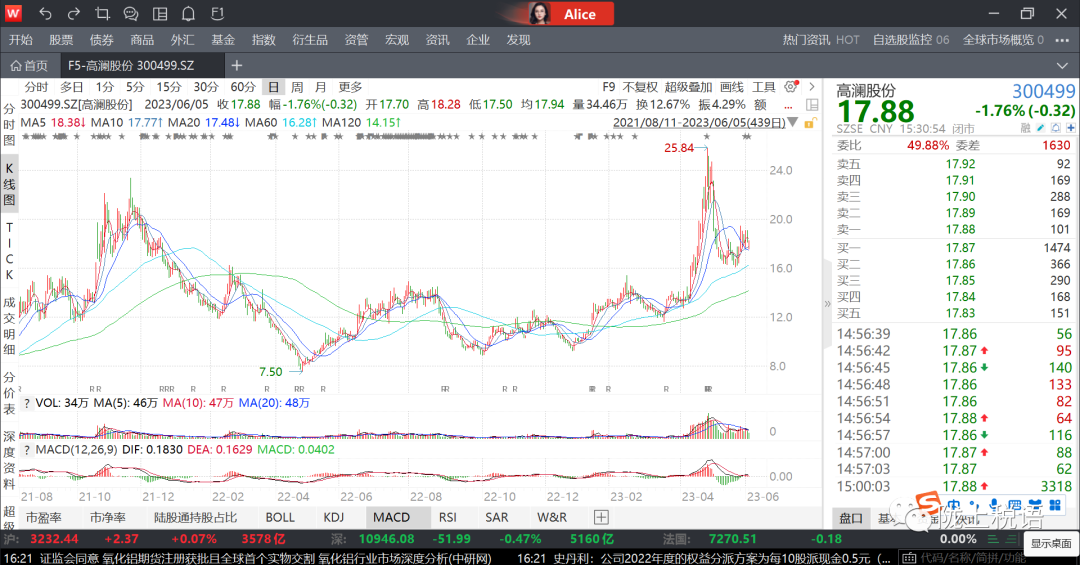Open the 开始 menu

coord(21,40)
